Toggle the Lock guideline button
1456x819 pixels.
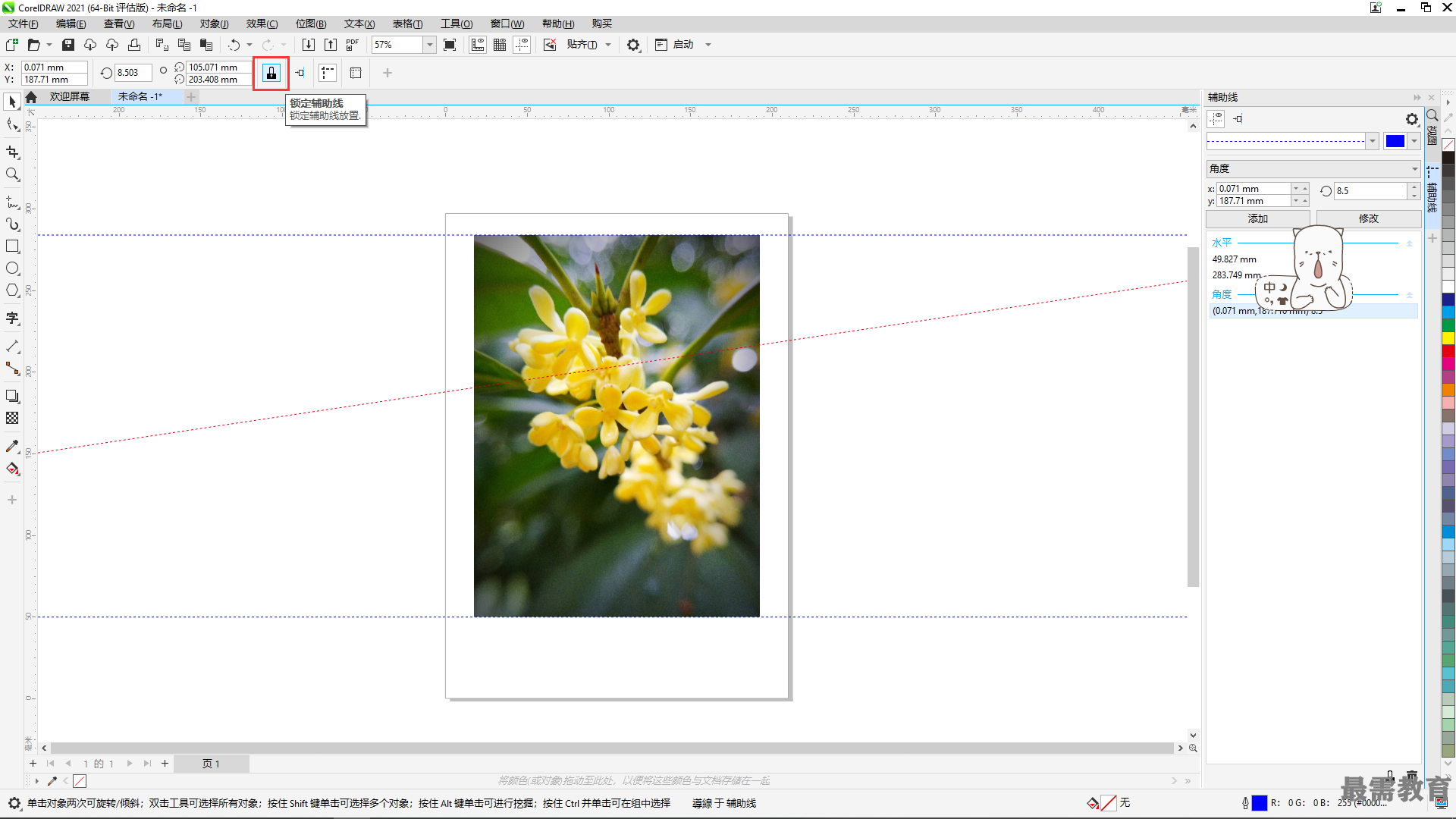click(271, 73)
